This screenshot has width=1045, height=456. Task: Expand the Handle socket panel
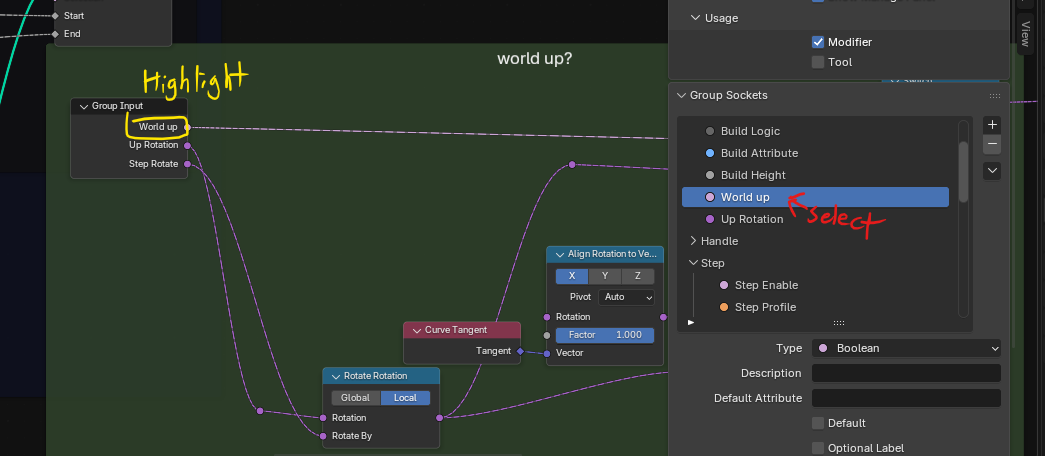pyautogui.click(x=693, y=241)
